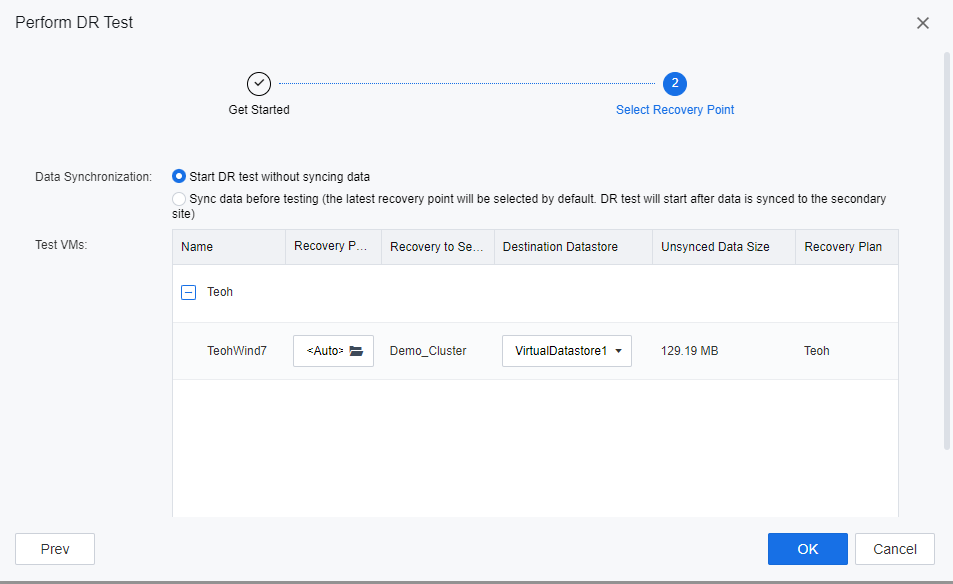Click the Auto recovery point field

click(323, 351)
